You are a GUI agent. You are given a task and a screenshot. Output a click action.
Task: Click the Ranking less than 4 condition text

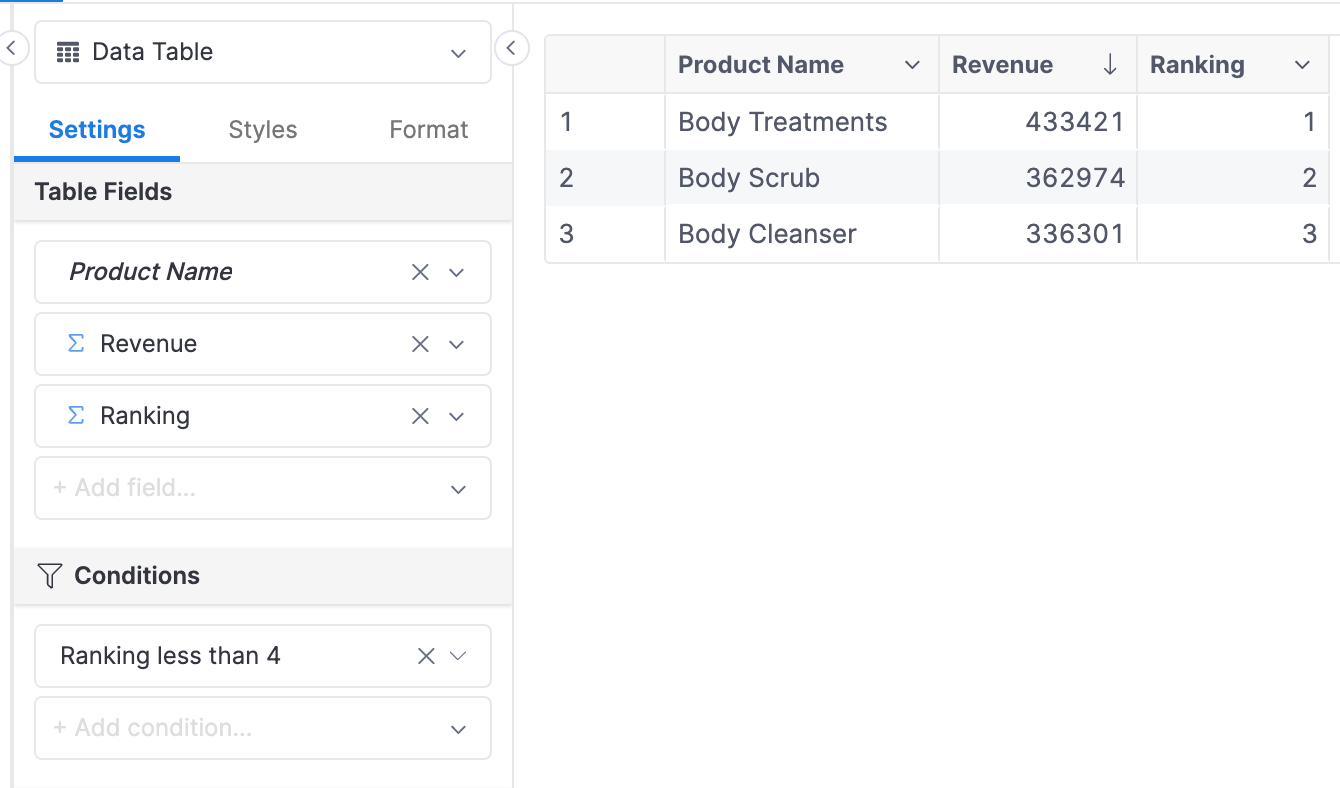point(170,656)
